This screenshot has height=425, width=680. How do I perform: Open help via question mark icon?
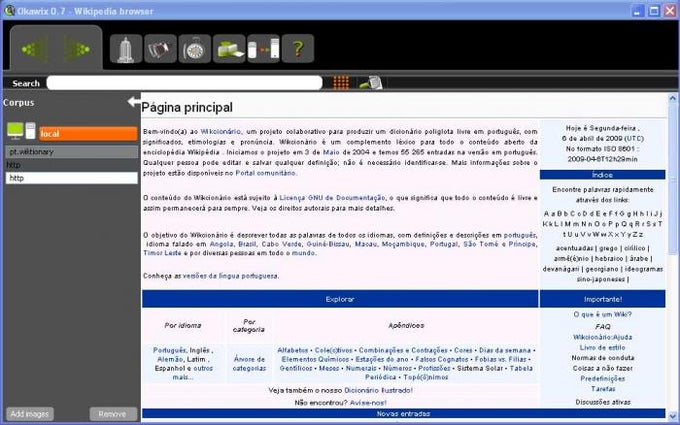pyautogui.click(x=298, y=49)
